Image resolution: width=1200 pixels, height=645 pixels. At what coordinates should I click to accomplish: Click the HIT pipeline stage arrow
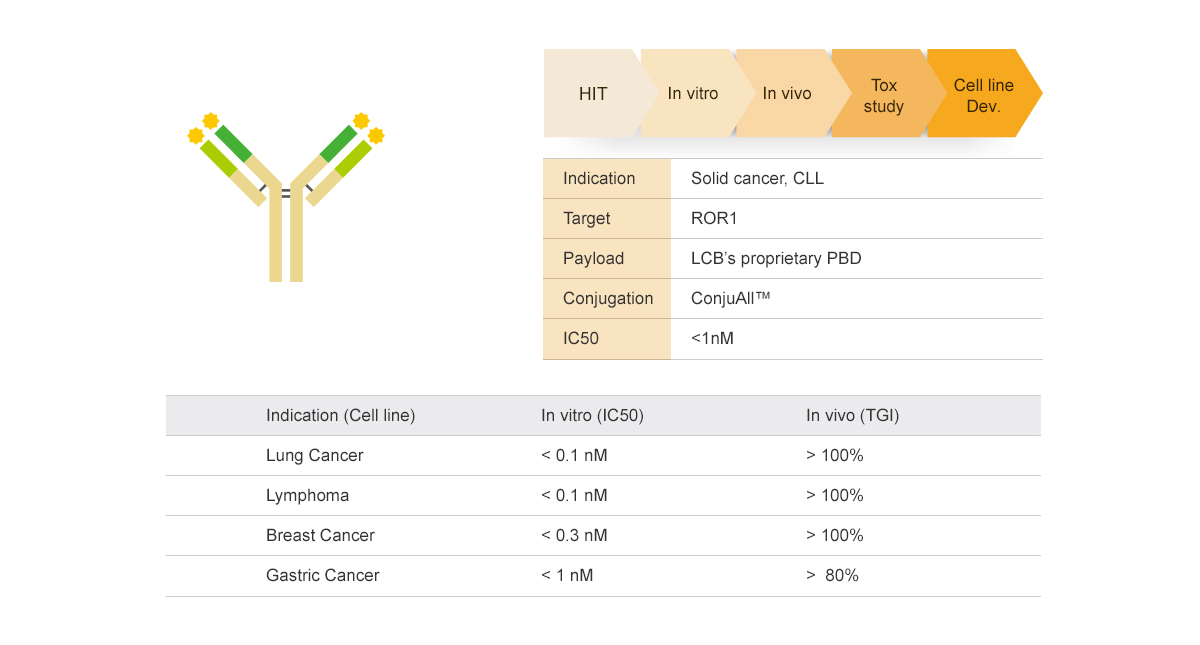(x=593, y=94)
